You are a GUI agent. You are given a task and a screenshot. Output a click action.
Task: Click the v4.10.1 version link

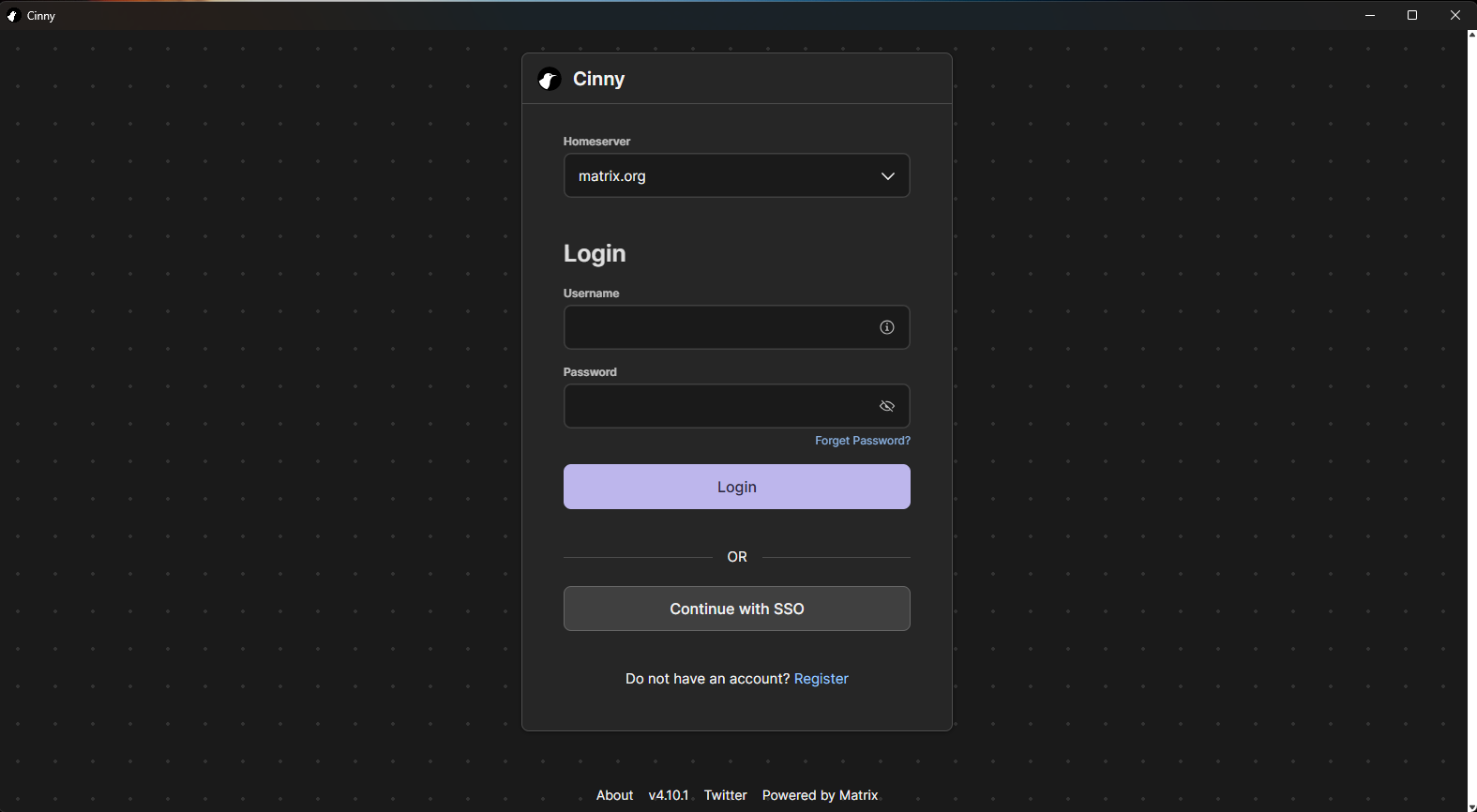coord(669,795)
